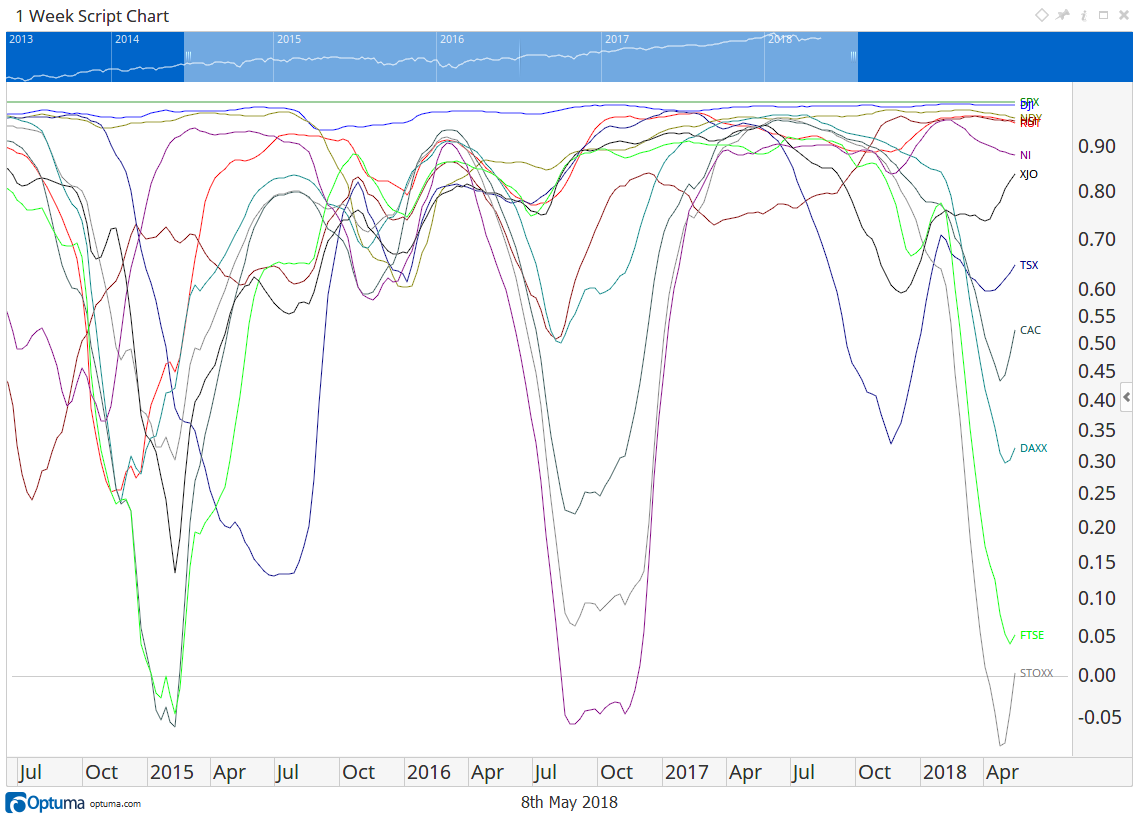The image size is (1139, 819).
Task: Select the STOXX series label
Action: 1037,673
